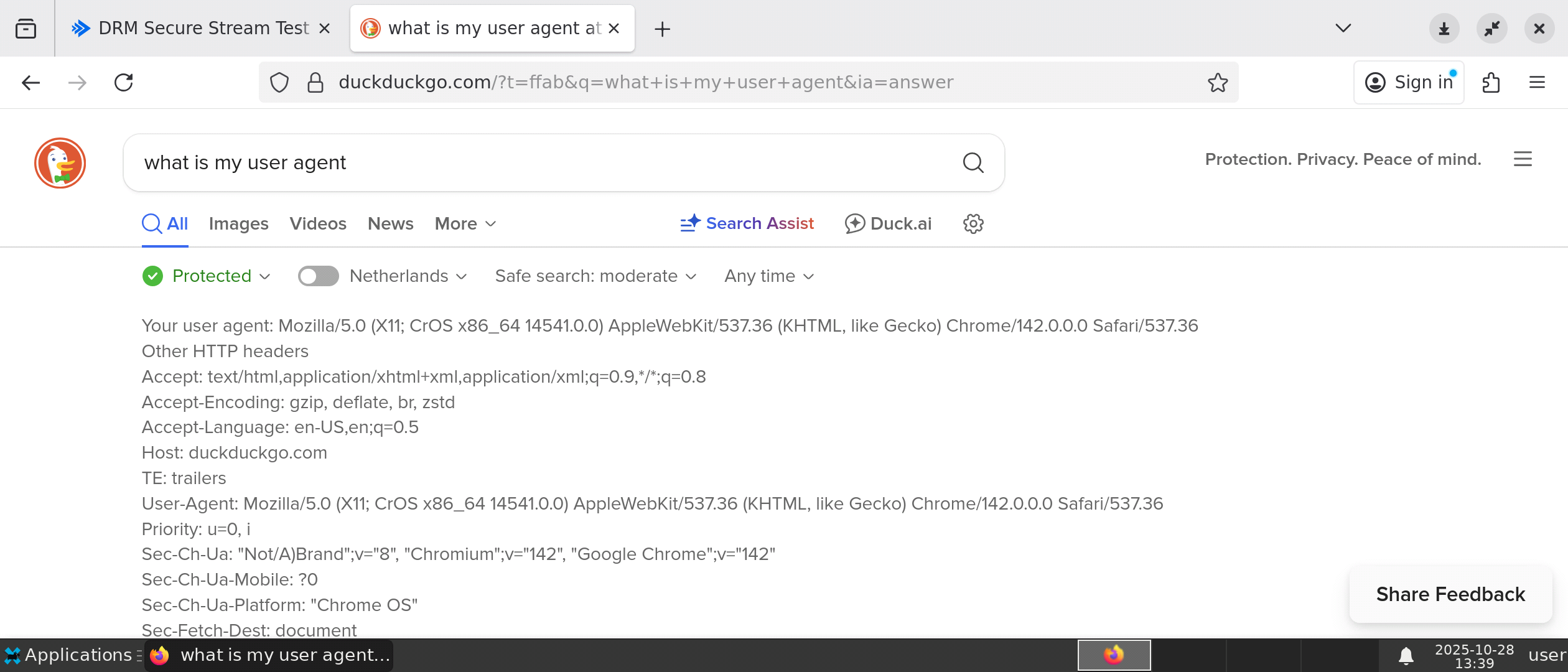Open Search Assist link
Image resolution: width=1568 pixels, height=672 pixels.
point(747,223)
